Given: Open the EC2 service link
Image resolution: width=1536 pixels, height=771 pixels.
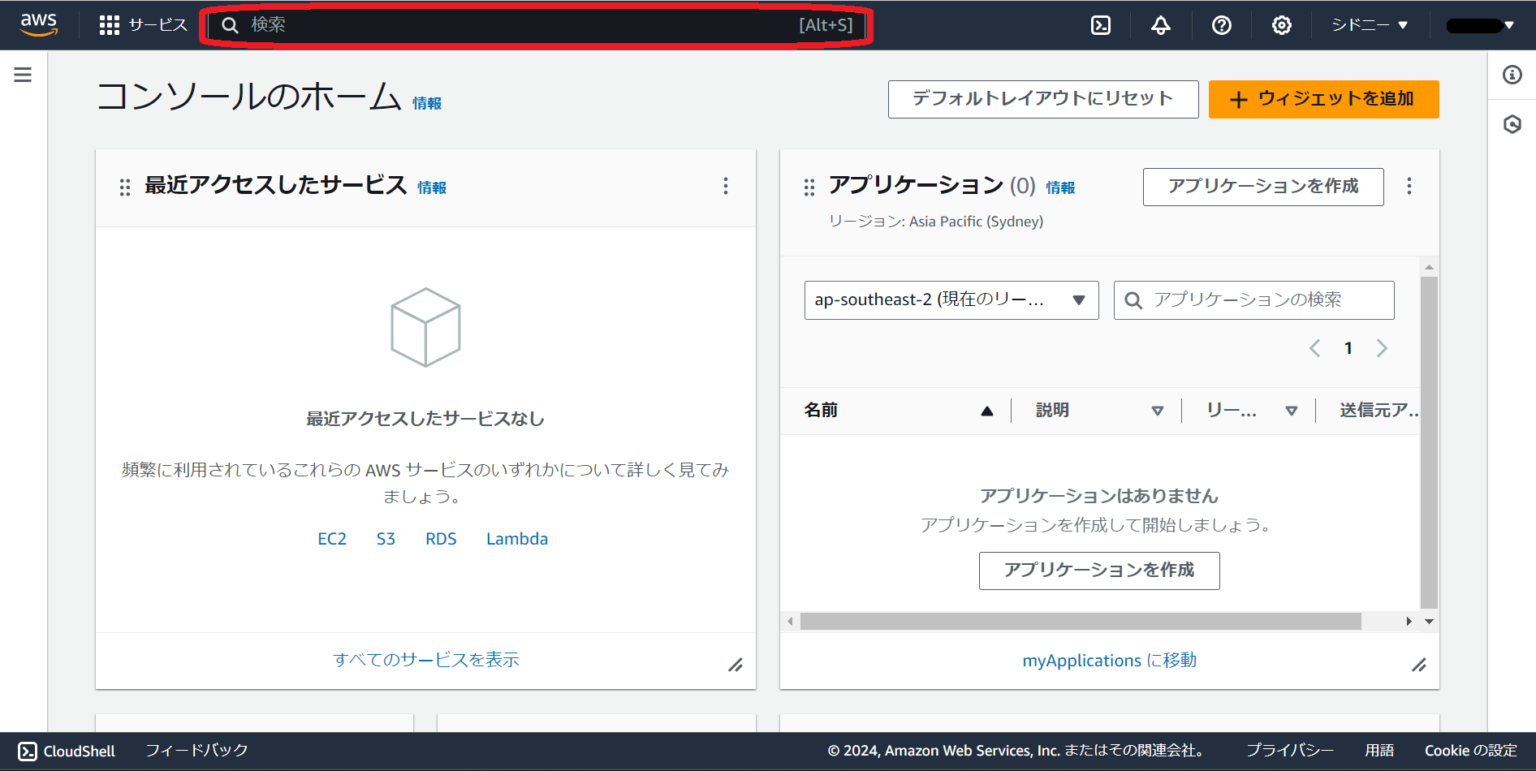Looking at the screenshot, I should coord(332,538).
